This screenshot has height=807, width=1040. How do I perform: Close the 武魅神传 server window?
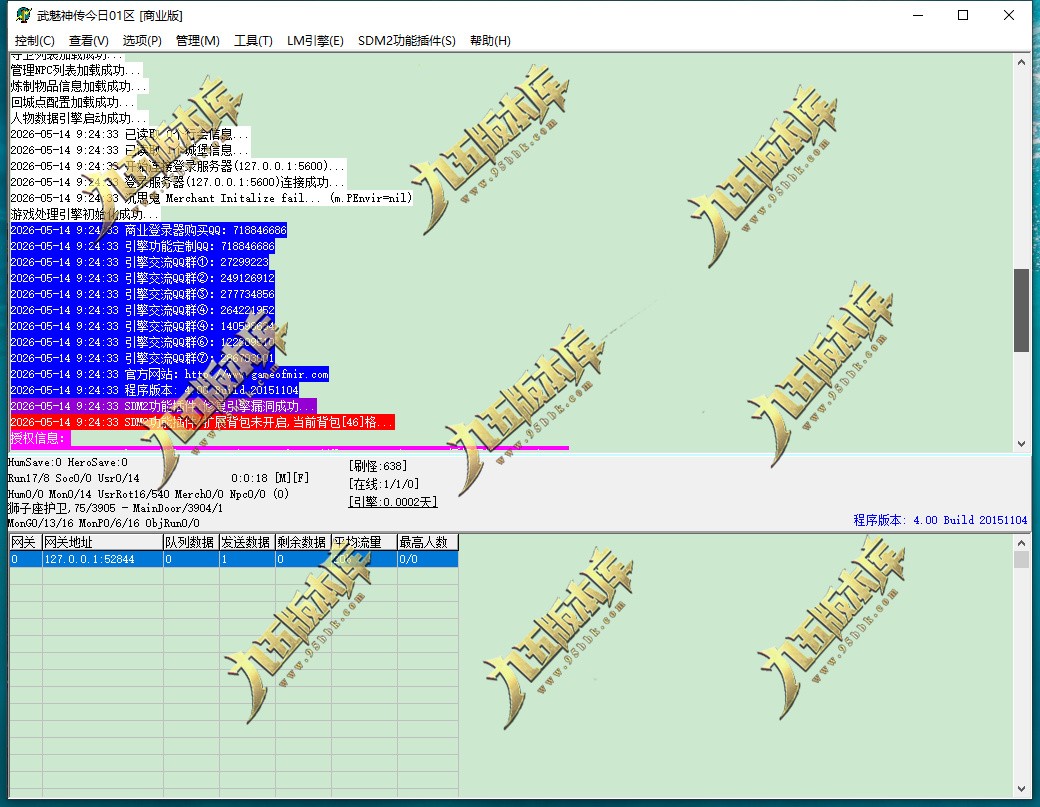pos(1008,15)
